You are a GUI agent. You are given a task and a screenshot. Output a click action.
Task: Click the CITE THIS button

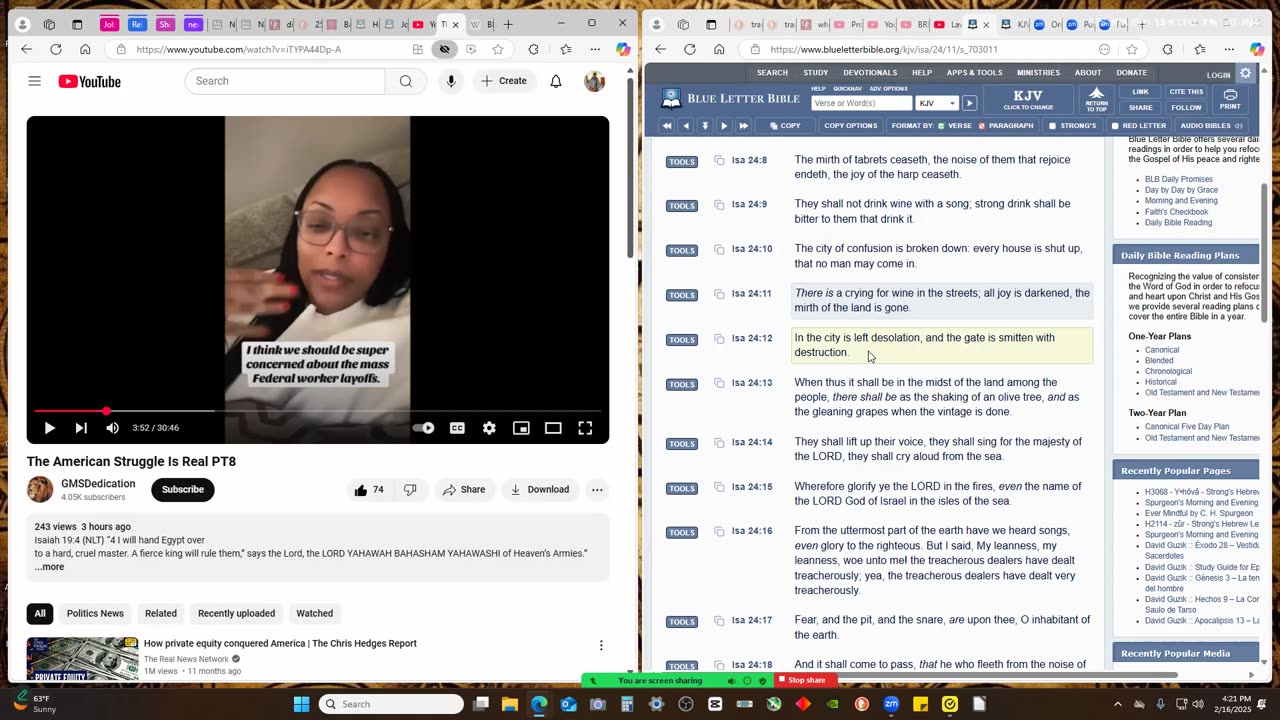click(x=1186, y=92)
